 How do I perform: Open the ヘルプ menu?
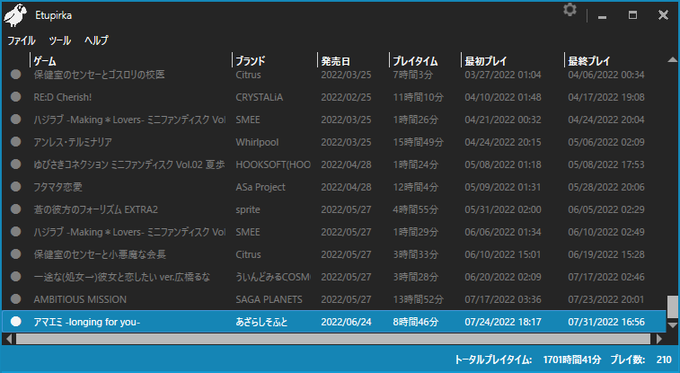96,40
